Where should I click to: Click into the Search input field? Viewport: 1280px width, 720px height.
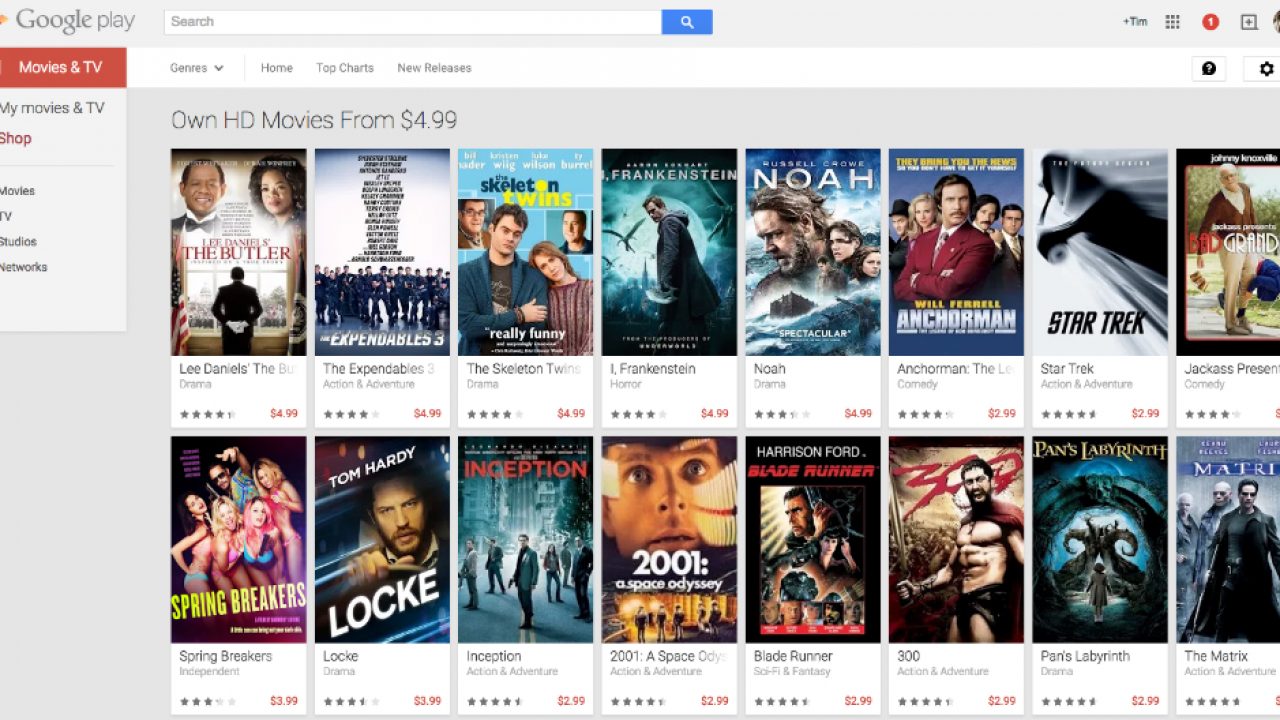(412, 22)
